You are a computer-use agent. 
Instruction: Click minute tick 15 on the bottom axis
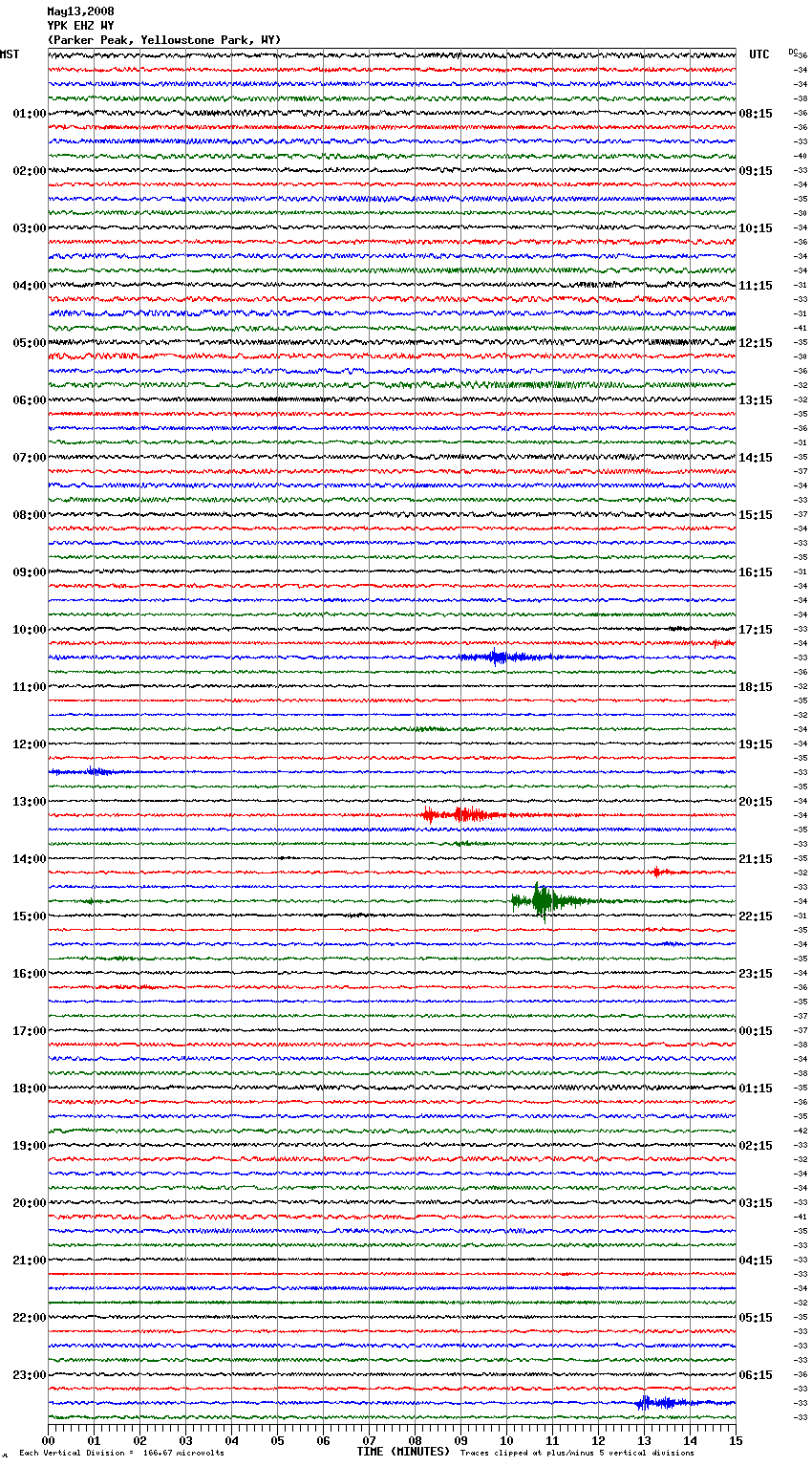[x=736, y=1440]
